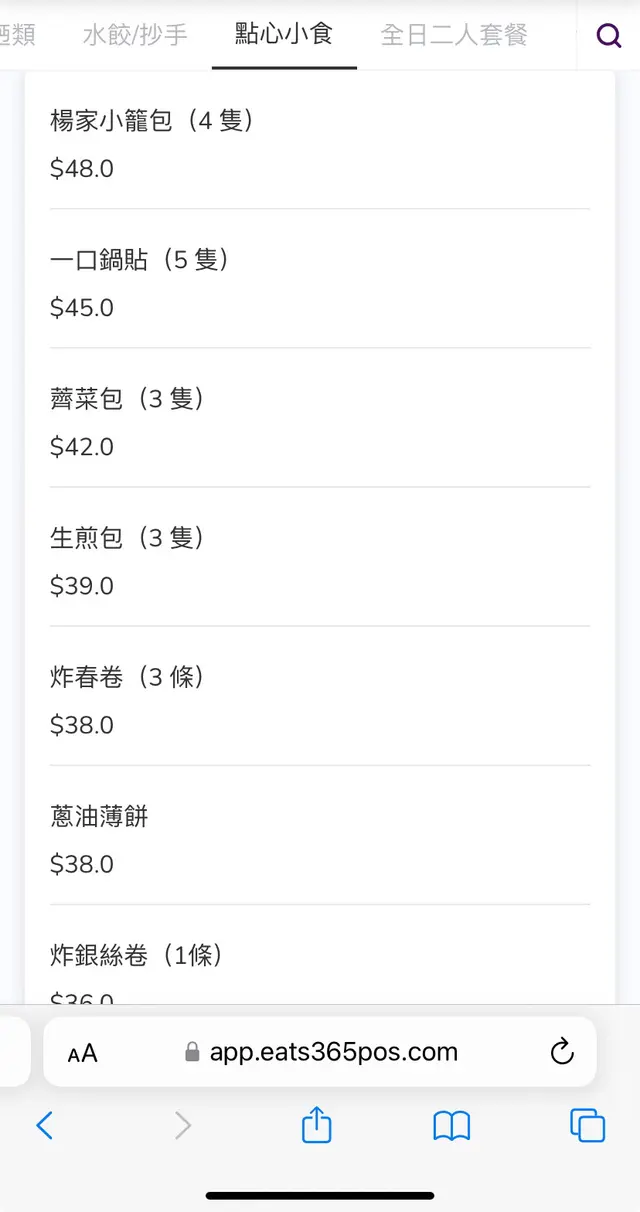Choose 楊家小籠包 (4 隻) item
The width and height of the screenshot is (640, 1212).
(320, 144)
